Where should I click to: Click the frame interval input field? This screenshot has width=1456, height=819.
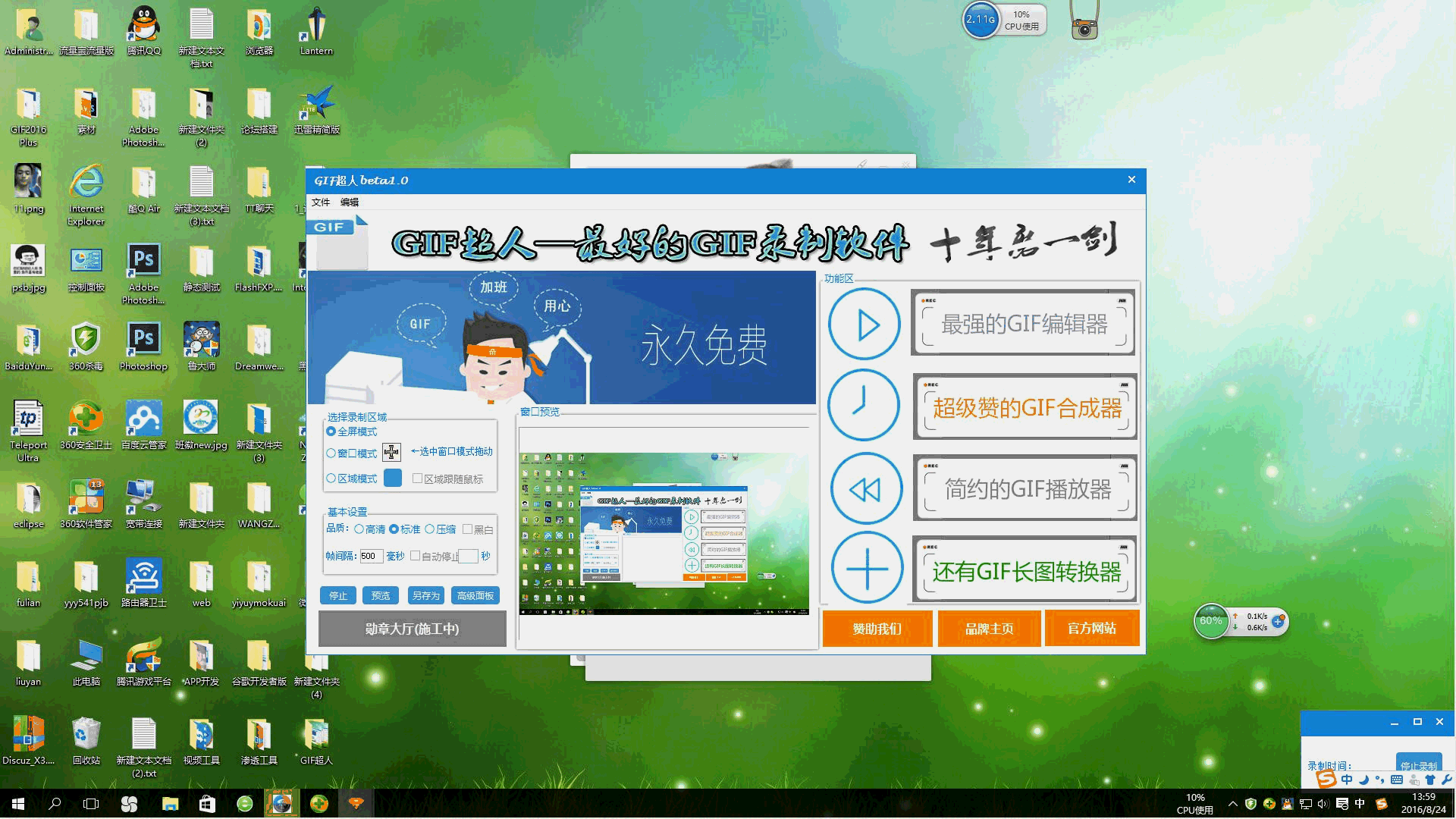coord(370,556)
